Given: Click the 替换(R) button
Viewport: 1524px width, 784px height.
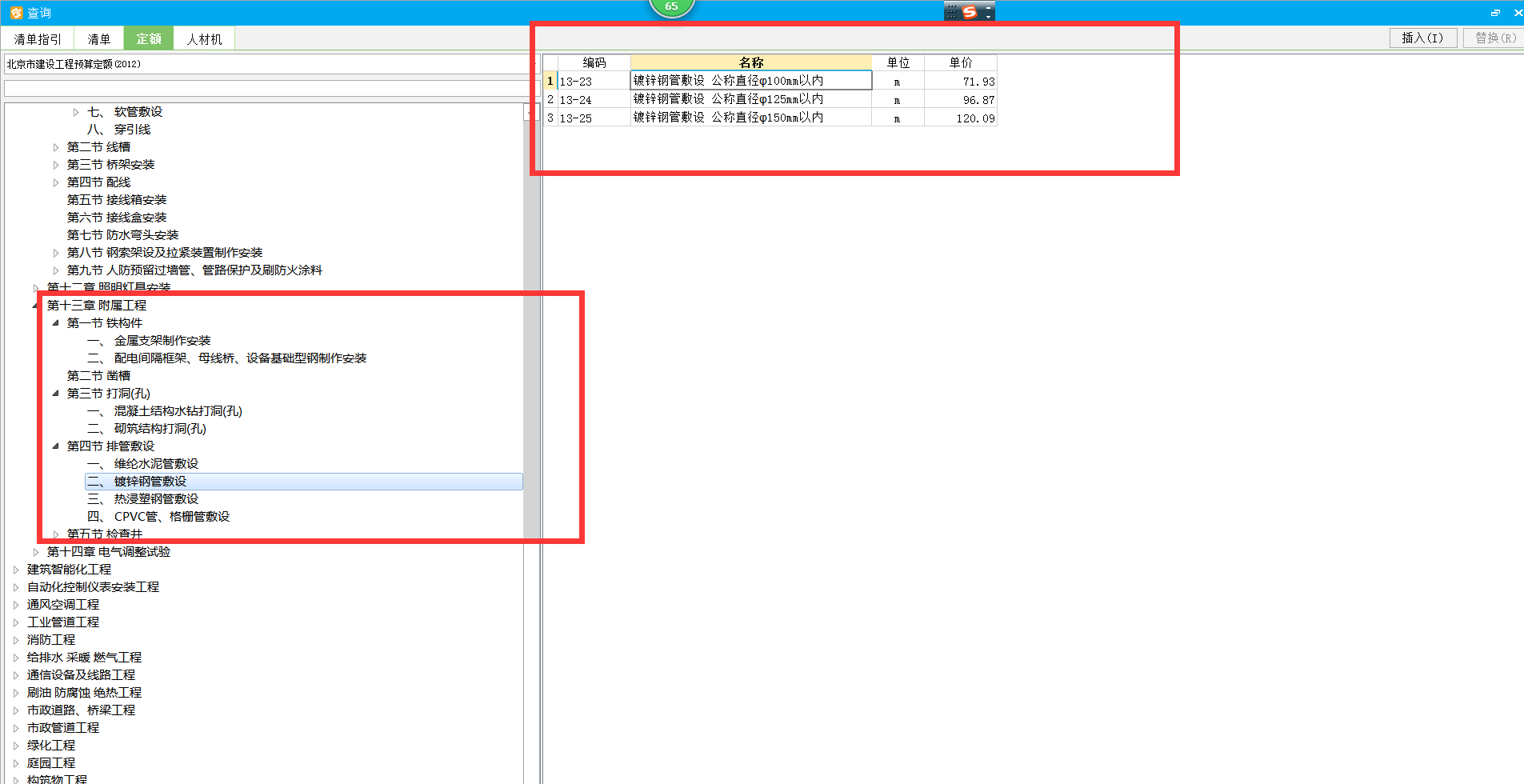Looking at the screenshot, I should coord(1494,38).
